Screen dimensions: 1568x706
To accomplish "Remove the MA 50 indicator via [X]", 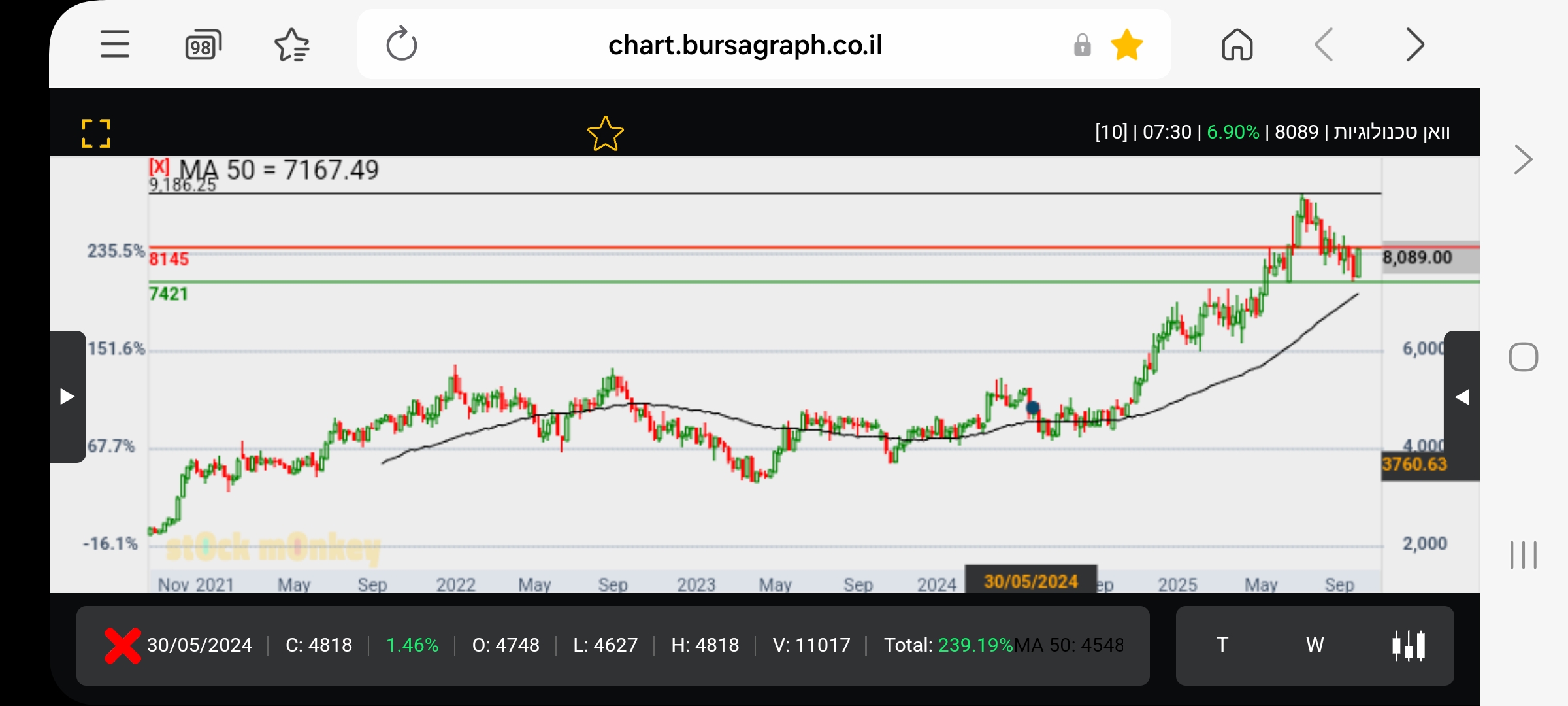I will pos(159,166).
